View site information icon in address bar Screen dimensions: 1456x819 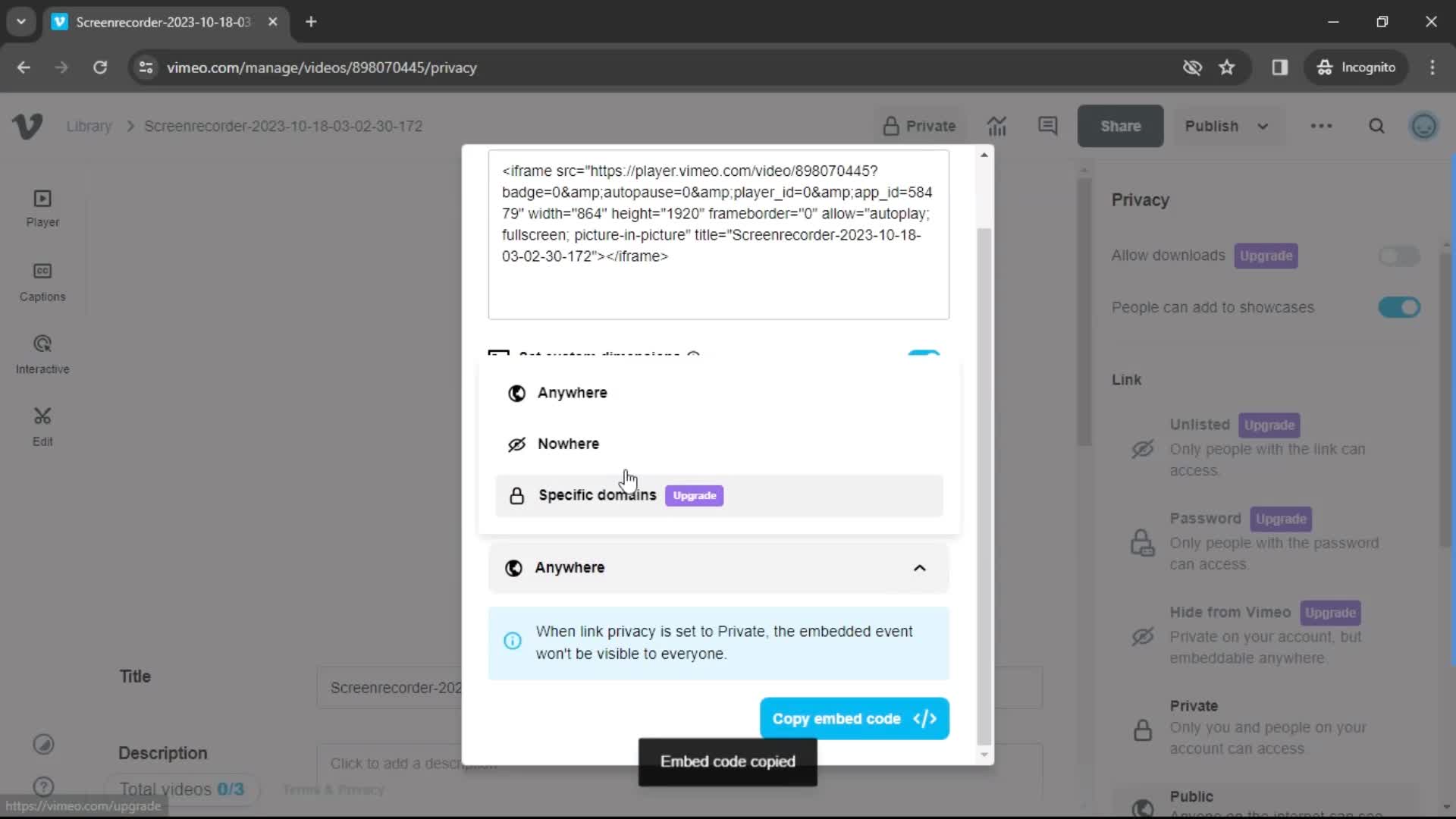146,67
